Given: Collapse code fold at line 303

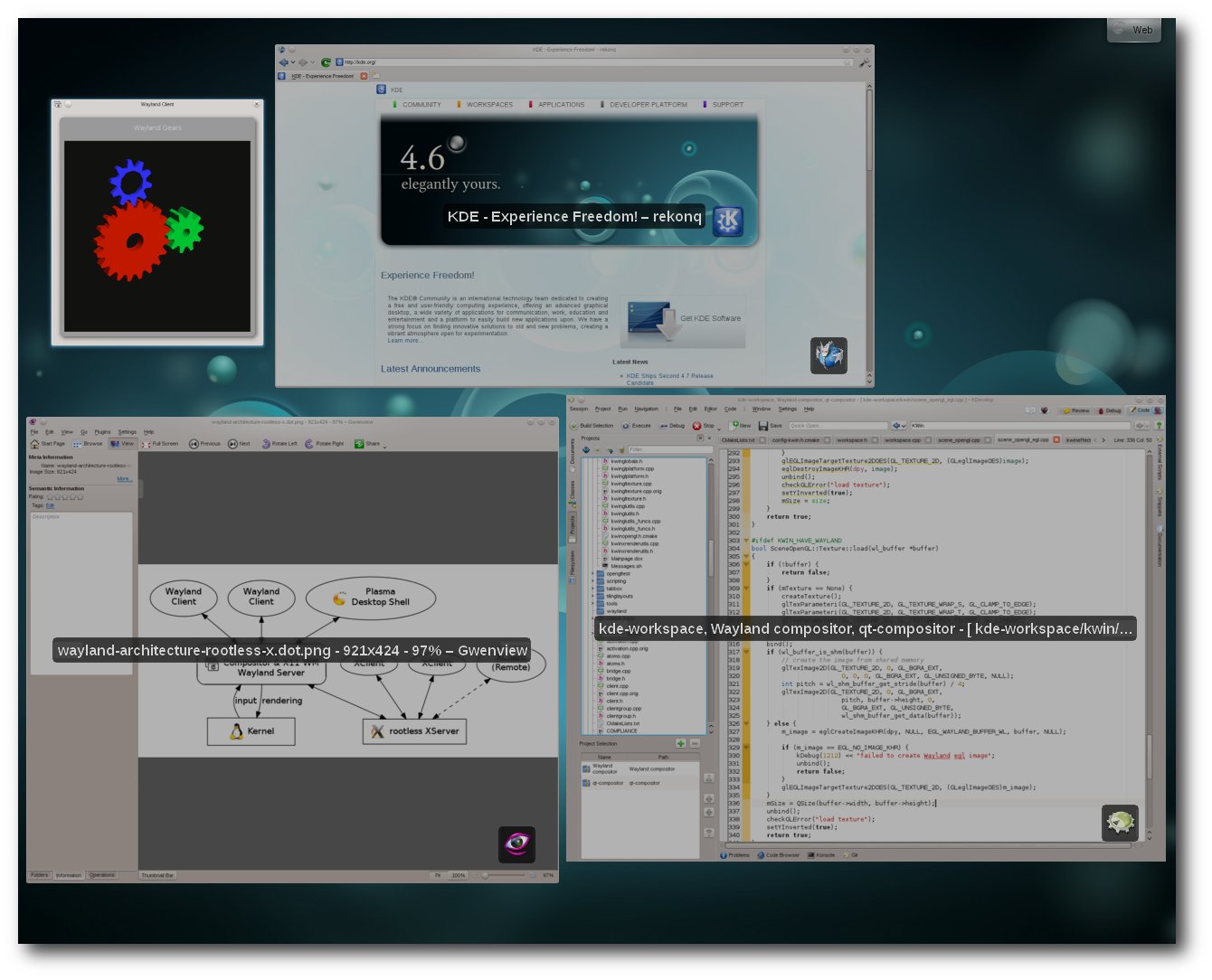Looking at the screenshot, I should pyautogui.click(x=746, y=541).
